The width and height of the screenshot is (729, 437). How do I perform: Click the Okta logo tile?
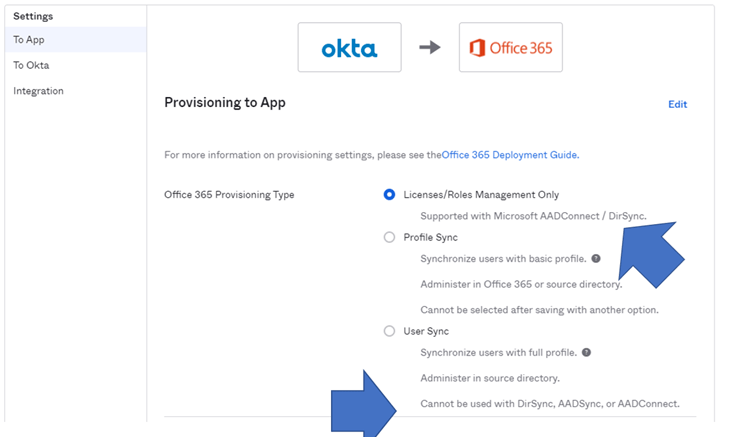[x=349, y=48]
